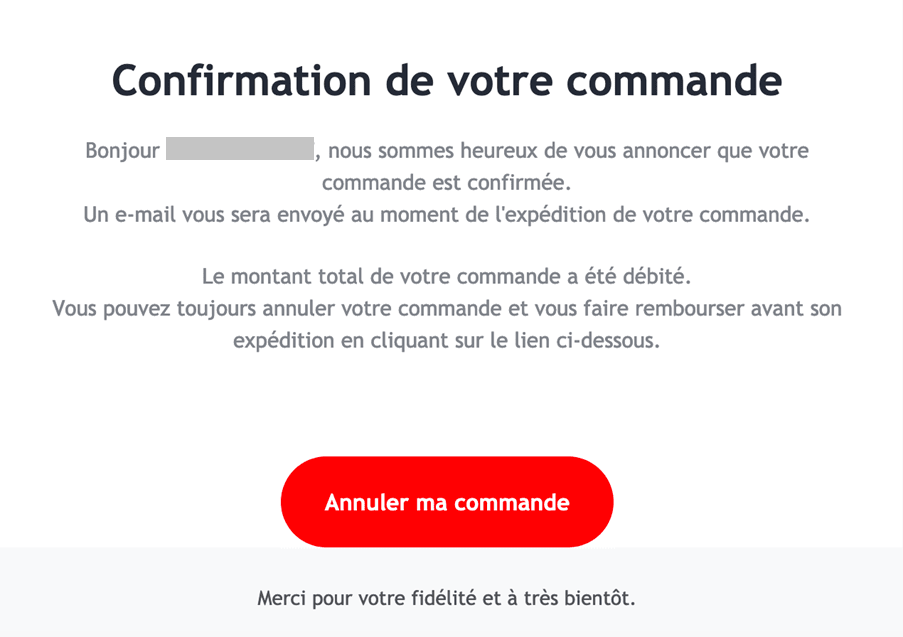Click the red Annuler ma commande button
Image resolution: width=903 pixels, height=637 pixels.
point(447,502)
